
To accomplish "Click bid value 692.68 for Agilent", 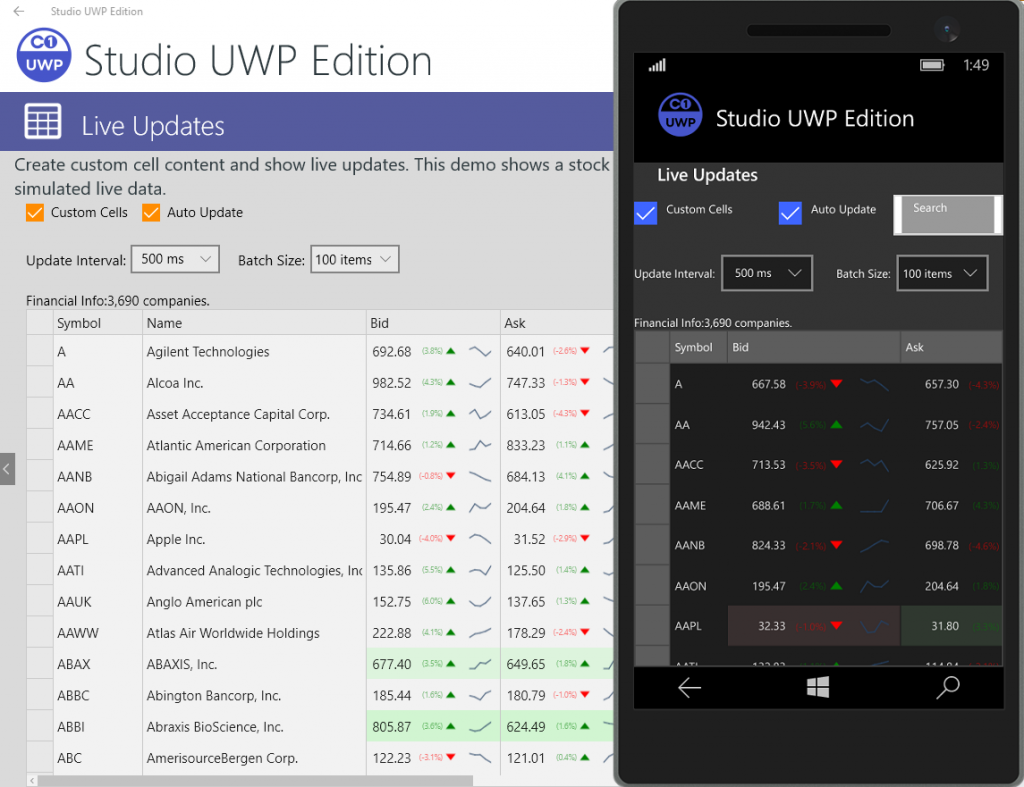I will (392, 352).
